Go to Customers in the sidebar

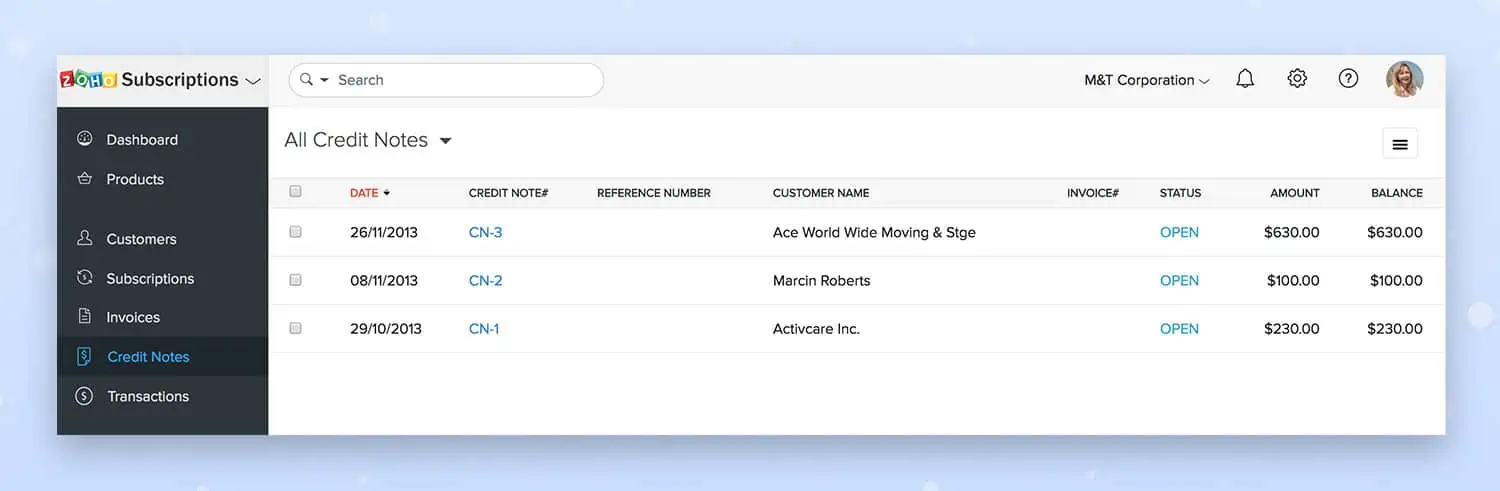point(141,239)
